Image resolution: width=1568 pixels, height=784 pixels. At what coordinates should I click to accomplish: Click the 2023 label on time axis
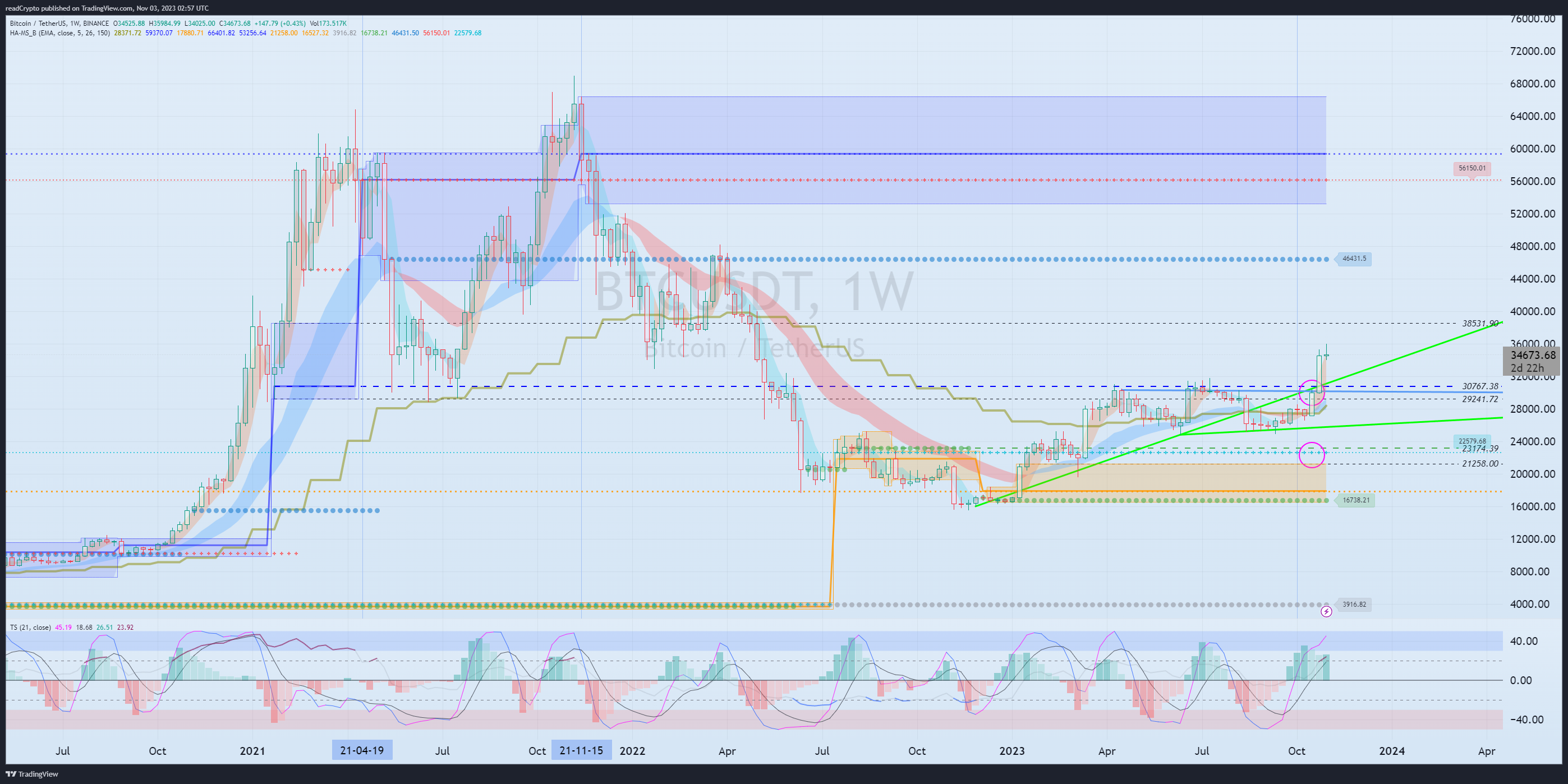pyautogui.click(x=1011, y=750)
